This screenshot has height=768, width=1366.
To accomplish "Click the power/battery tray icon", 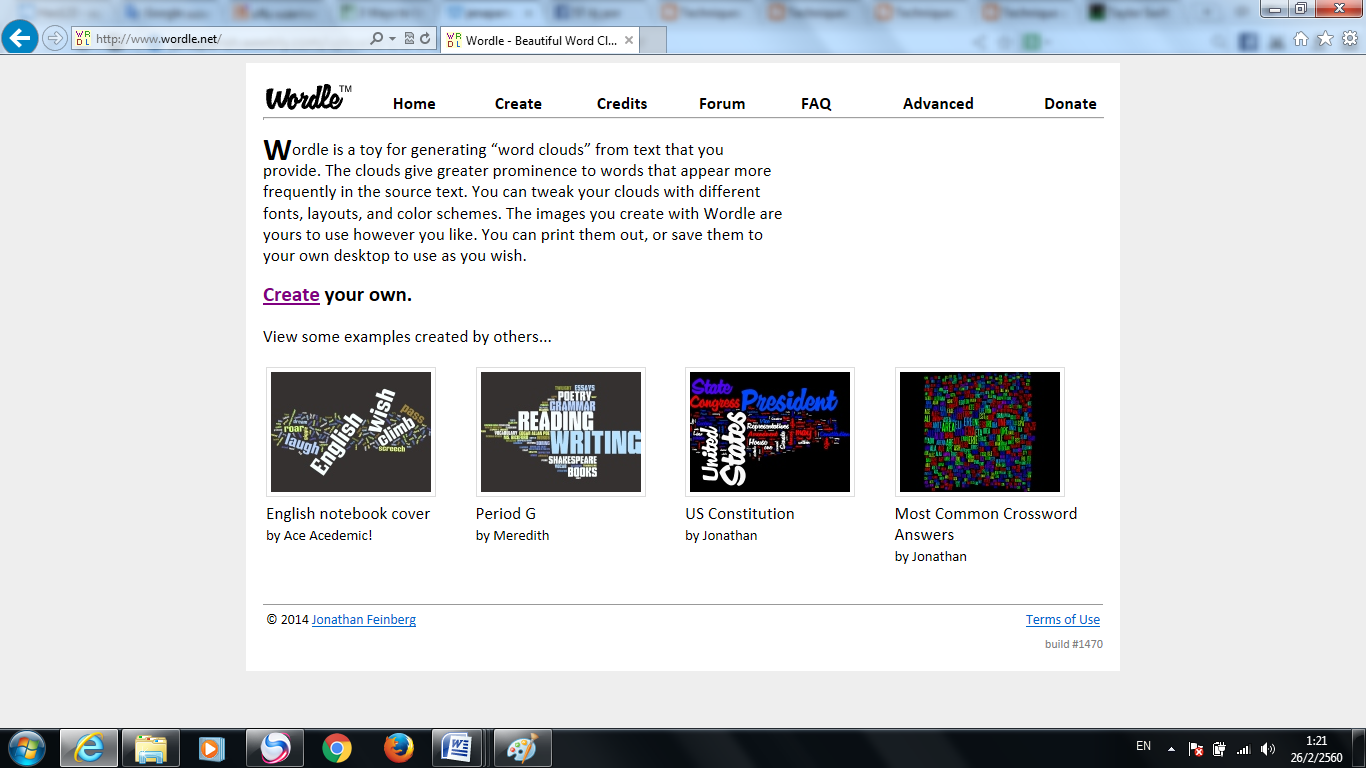I will [x=1220, y=748].
